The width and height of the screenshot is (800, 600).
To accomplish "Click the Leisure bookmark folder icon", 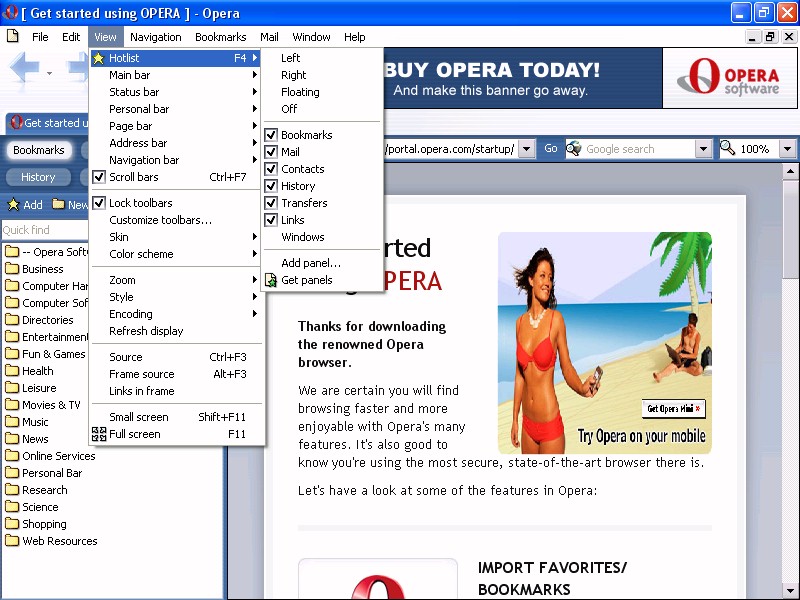I will pos(12,387).
